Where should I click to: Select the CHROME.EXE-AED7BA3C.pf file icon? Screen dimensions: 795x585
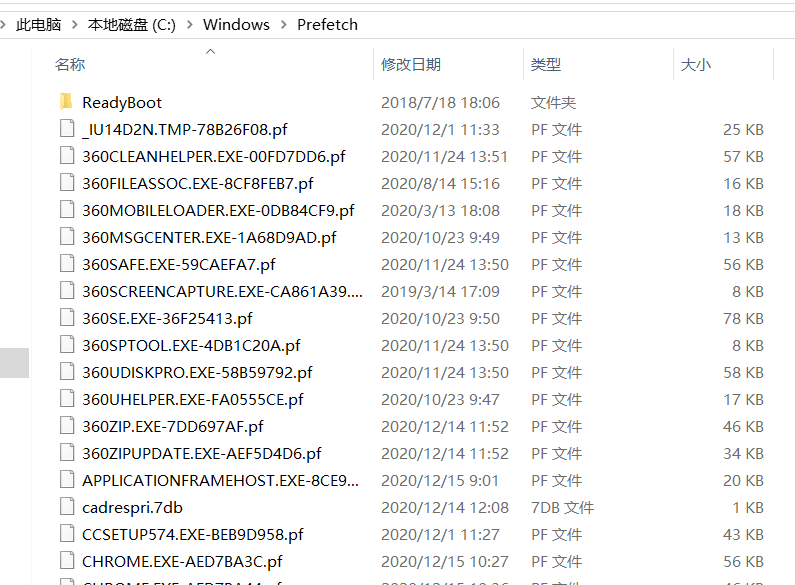pyautogui.click(x=67, y=561)
